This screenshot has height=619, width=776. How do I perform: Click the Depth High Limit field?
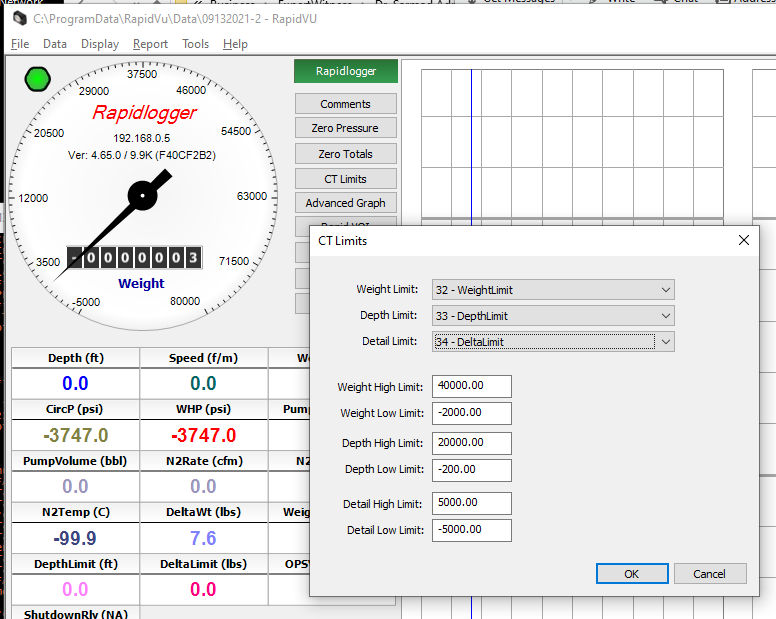click(x=472, y=443)
